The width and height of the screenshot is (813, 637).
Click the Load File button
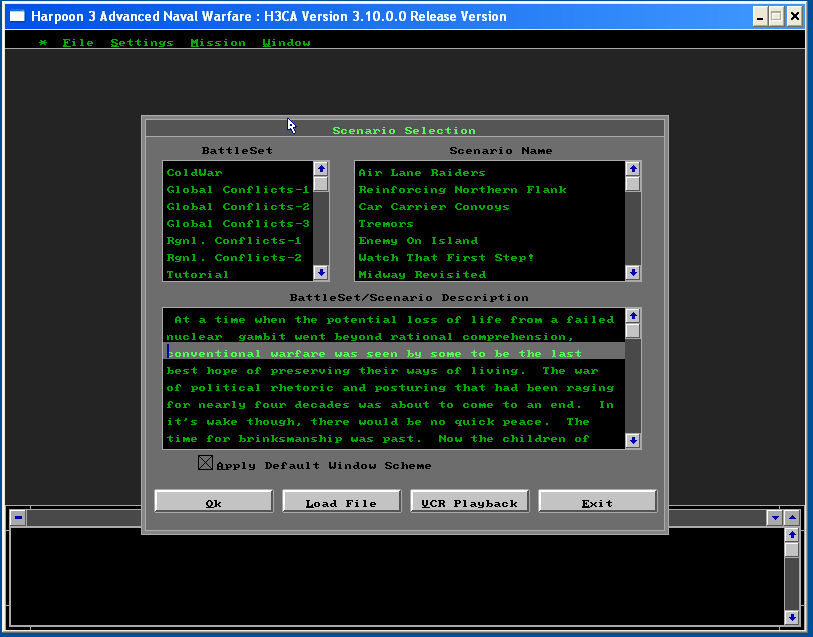[x=341, y=501]
